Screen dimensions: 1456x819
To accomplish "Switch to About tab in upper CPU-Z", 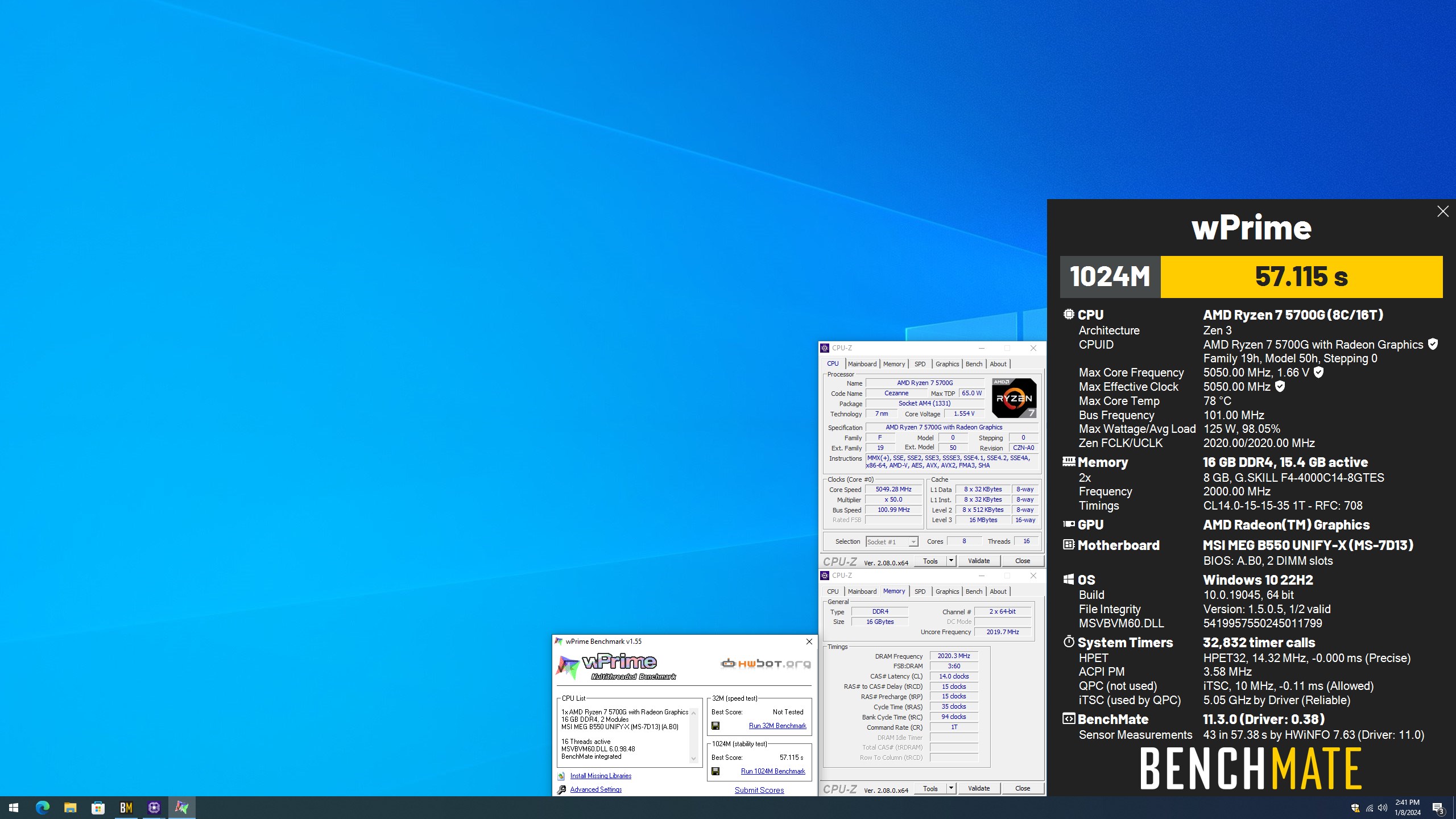I will pos(998,364).
